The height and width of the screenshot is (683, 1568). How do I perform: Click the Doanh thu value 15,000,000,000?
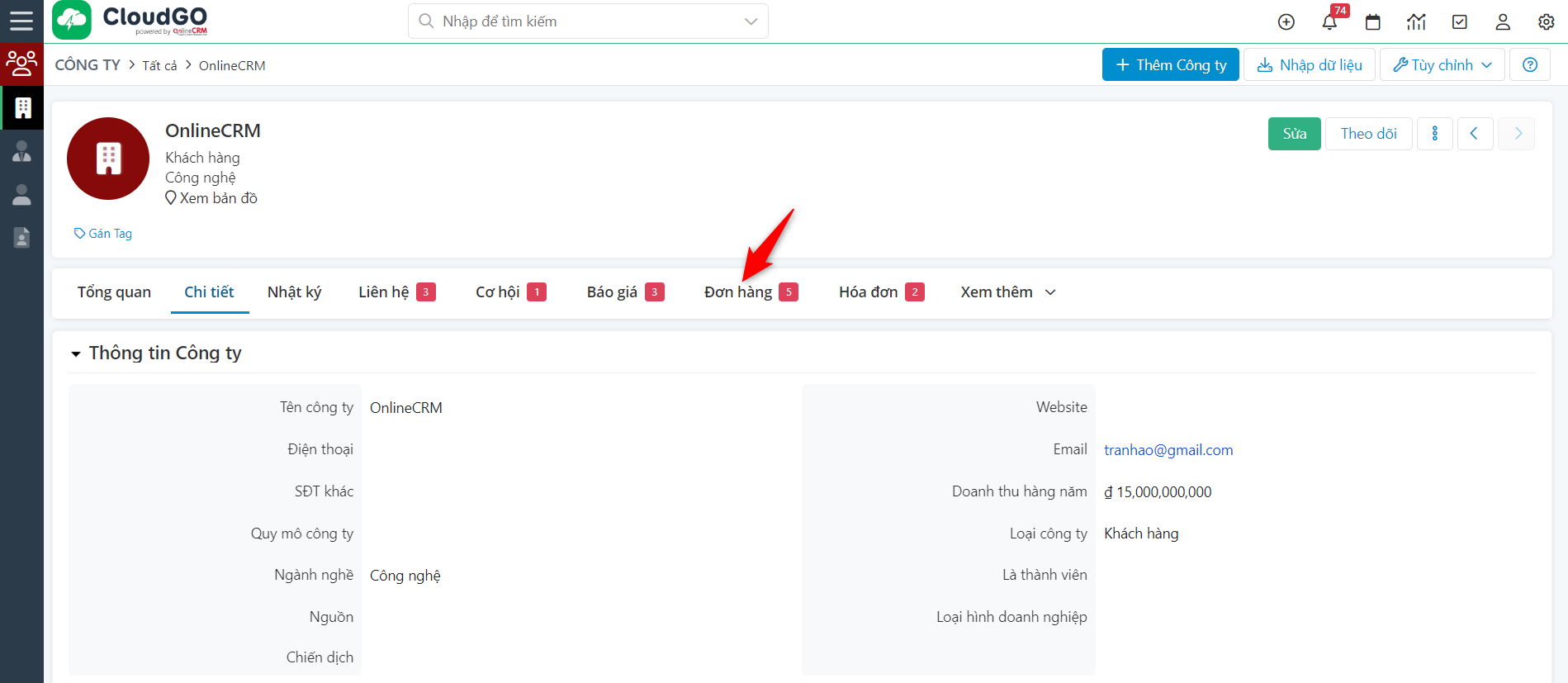[x=1158, y=492]
